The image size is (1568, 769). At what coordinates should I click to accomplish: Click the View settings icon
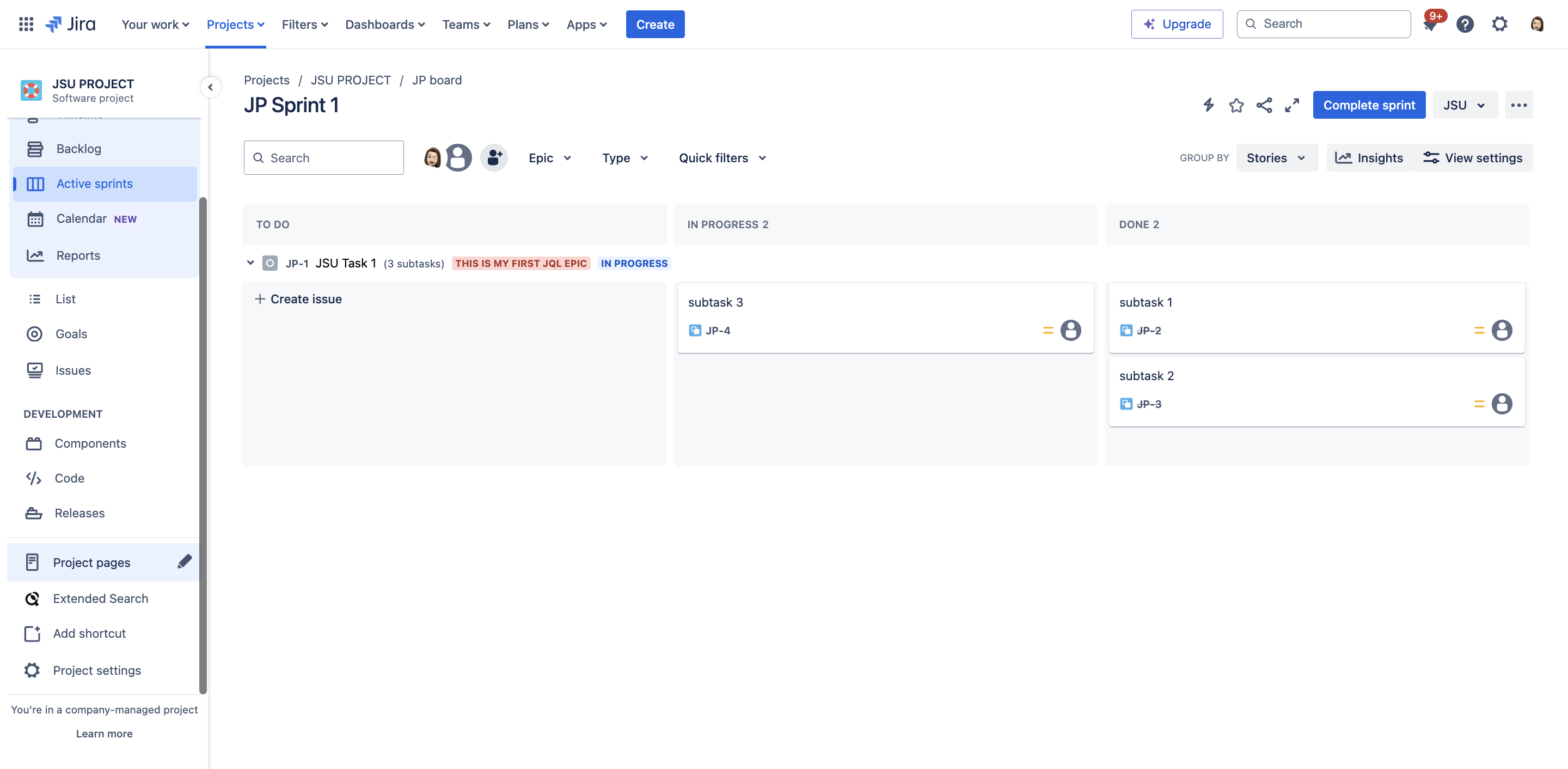point(1432,157)
